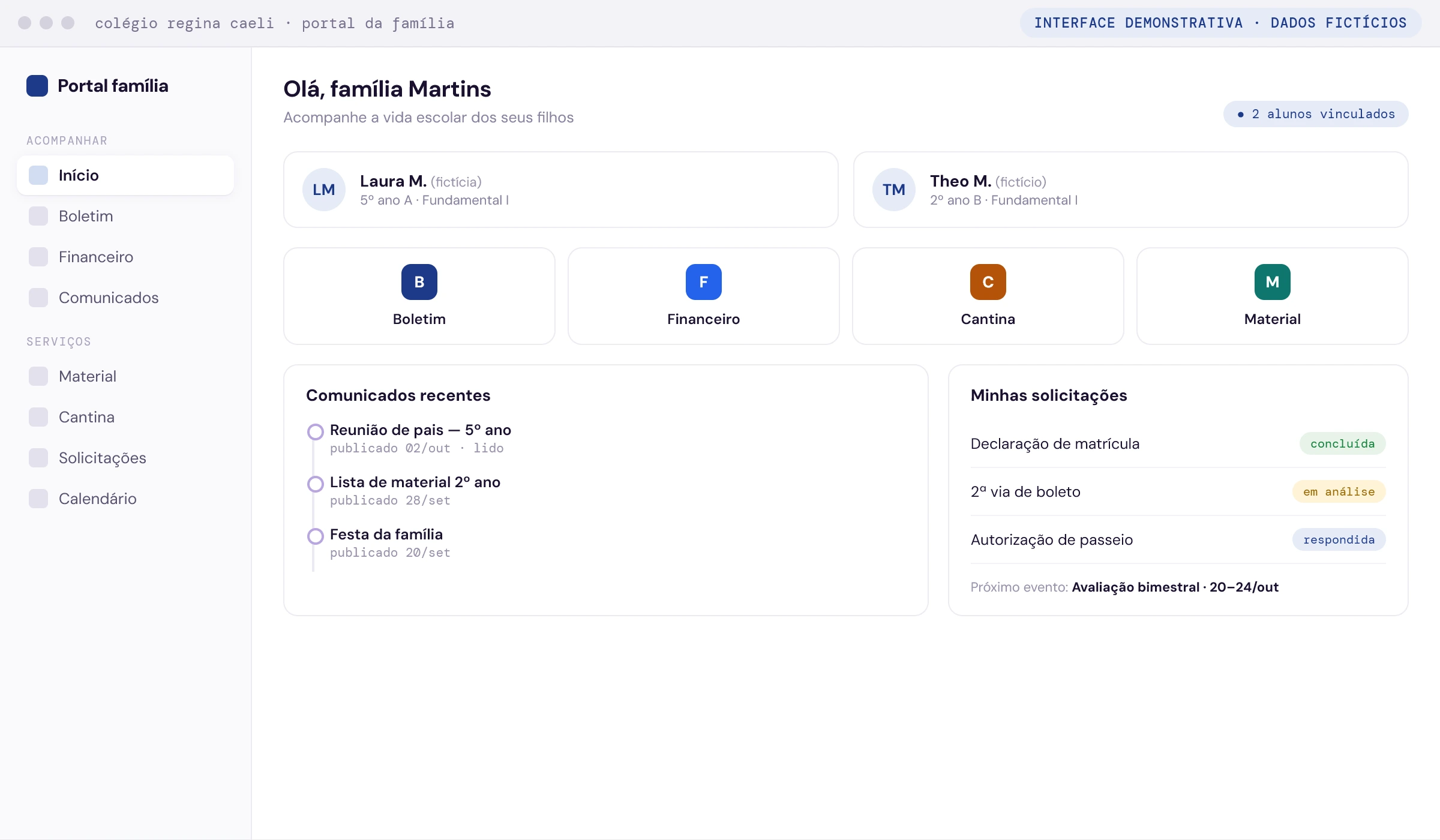Click the orange C Cantina tile icon
Screen dimensions: 1440x840
[988, 282]
